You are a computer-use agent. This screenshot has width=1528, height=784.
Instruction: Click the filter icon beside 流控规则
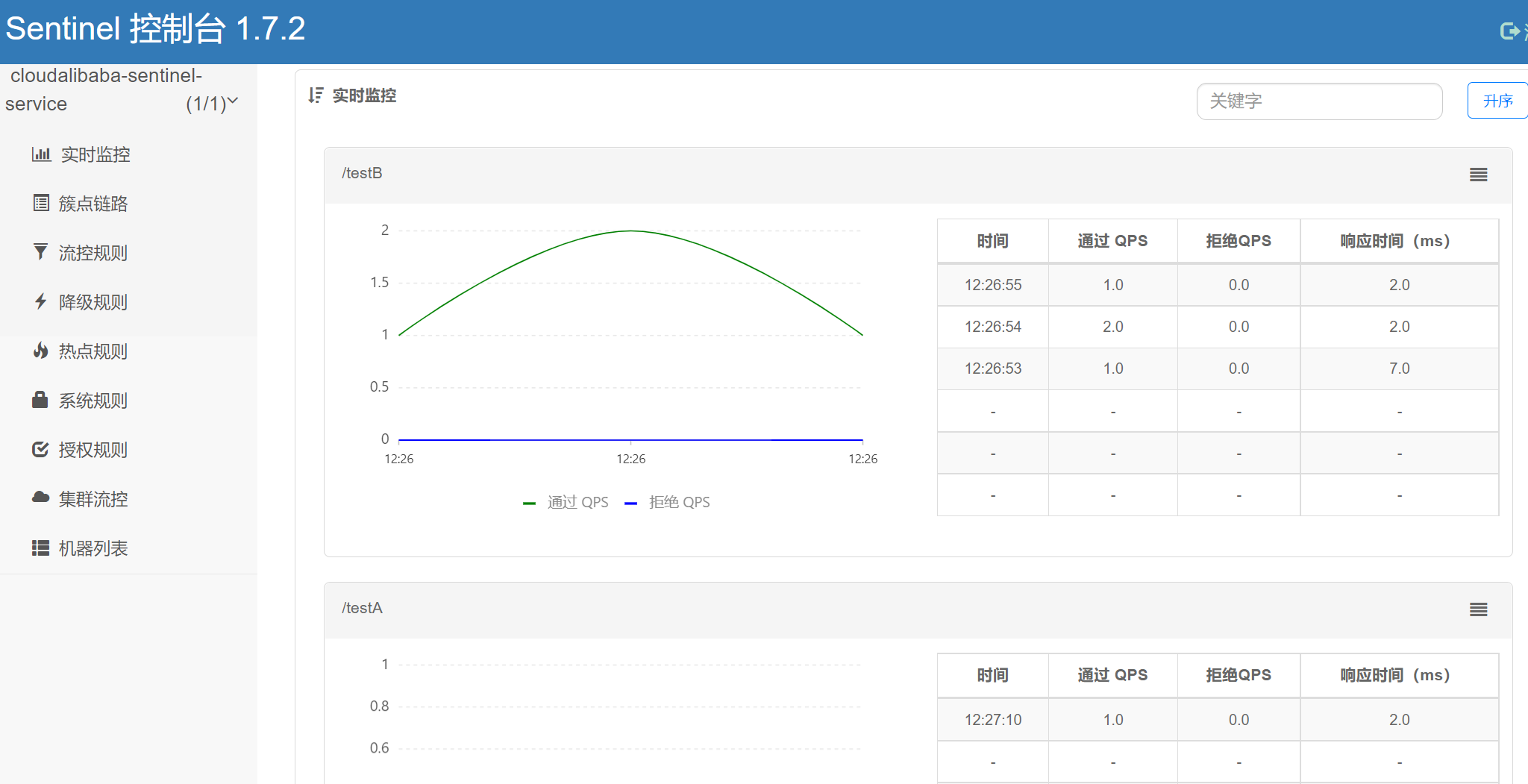(x=41, y=252)
